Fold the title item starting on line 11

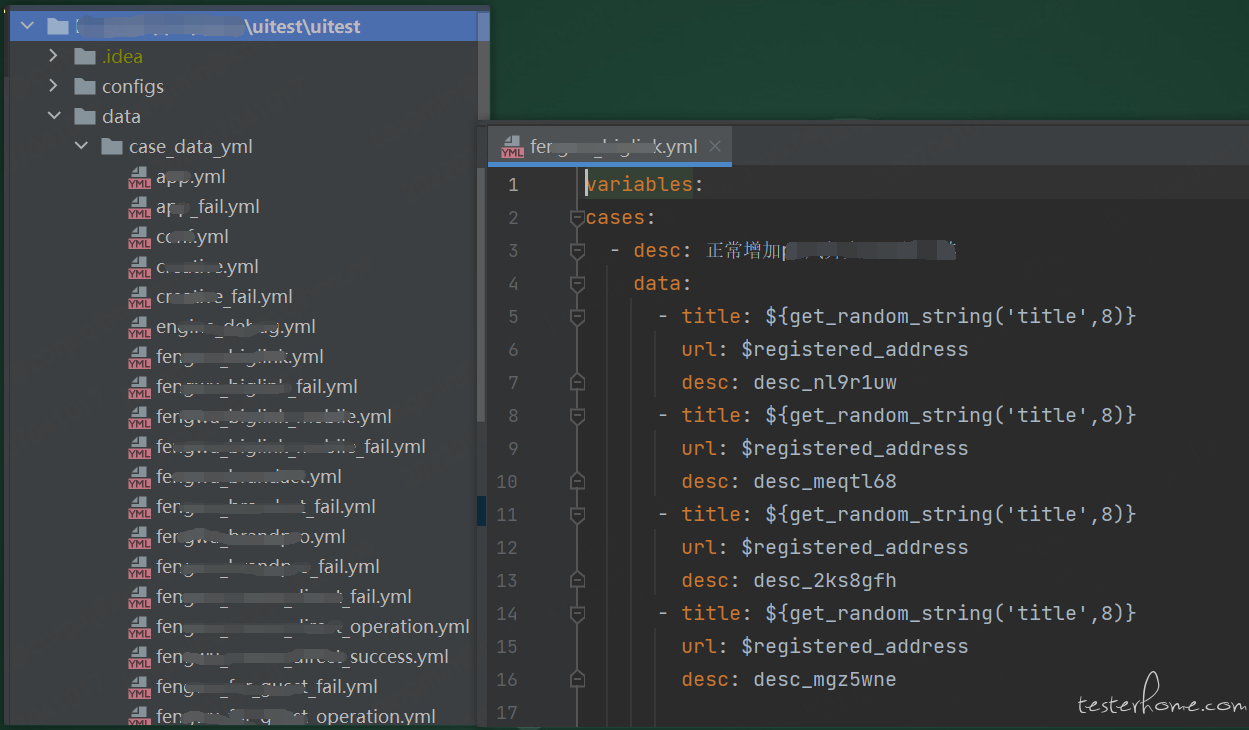tap(576, 514)
